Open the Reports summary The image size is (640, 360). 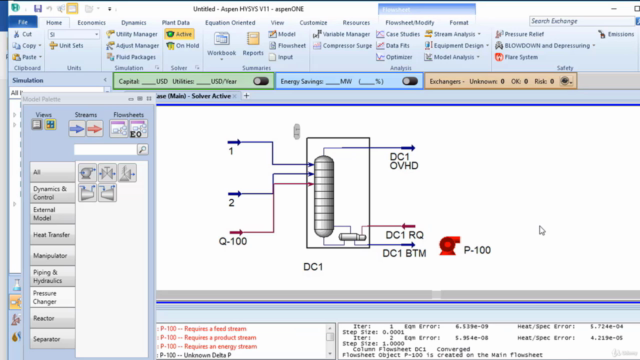[x=253, y=44]
